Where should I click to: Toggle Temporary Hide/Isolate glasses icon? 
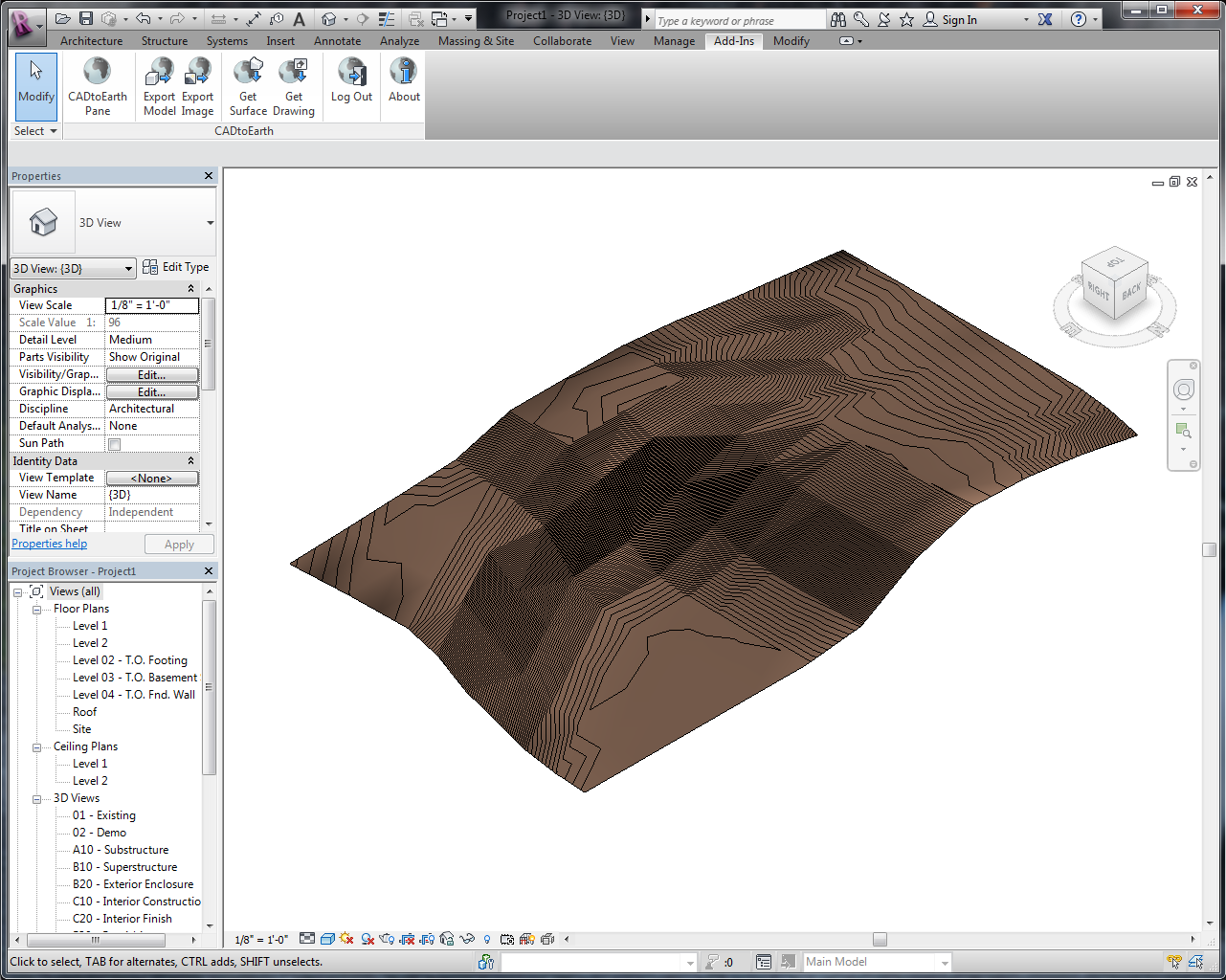[467, 939]
